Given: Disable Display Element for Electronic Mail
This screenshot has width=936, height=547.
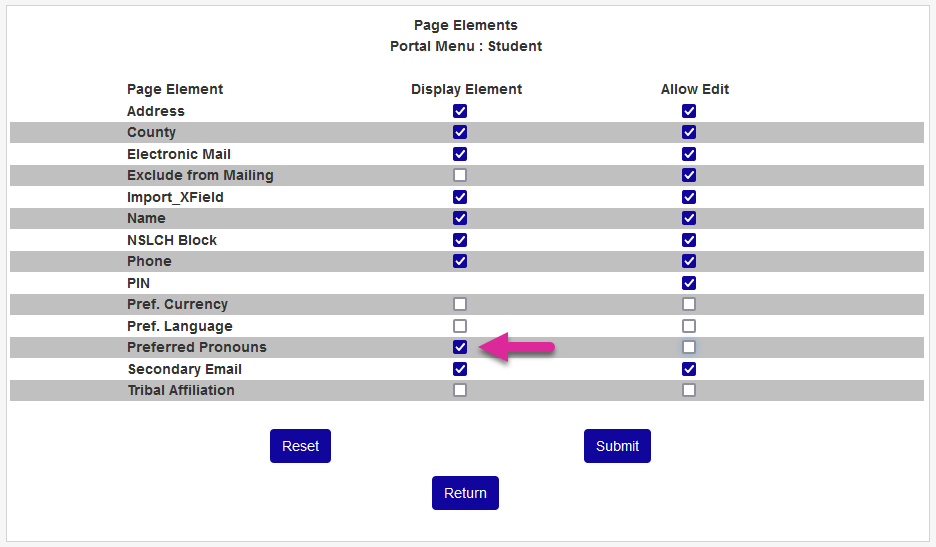Looking at the screenshot, I should 460,154.
